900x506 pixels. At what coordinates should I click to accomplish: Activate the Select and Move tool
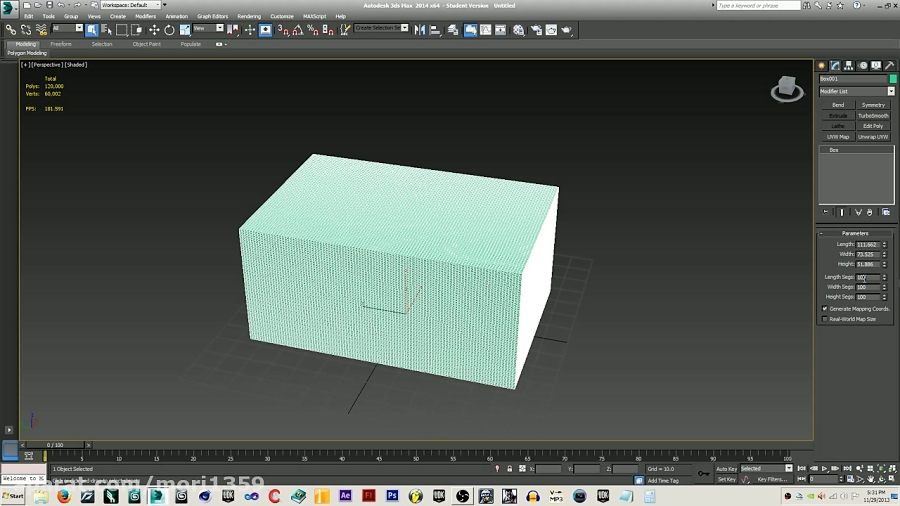pyautogui.click(x=154, y=30)
